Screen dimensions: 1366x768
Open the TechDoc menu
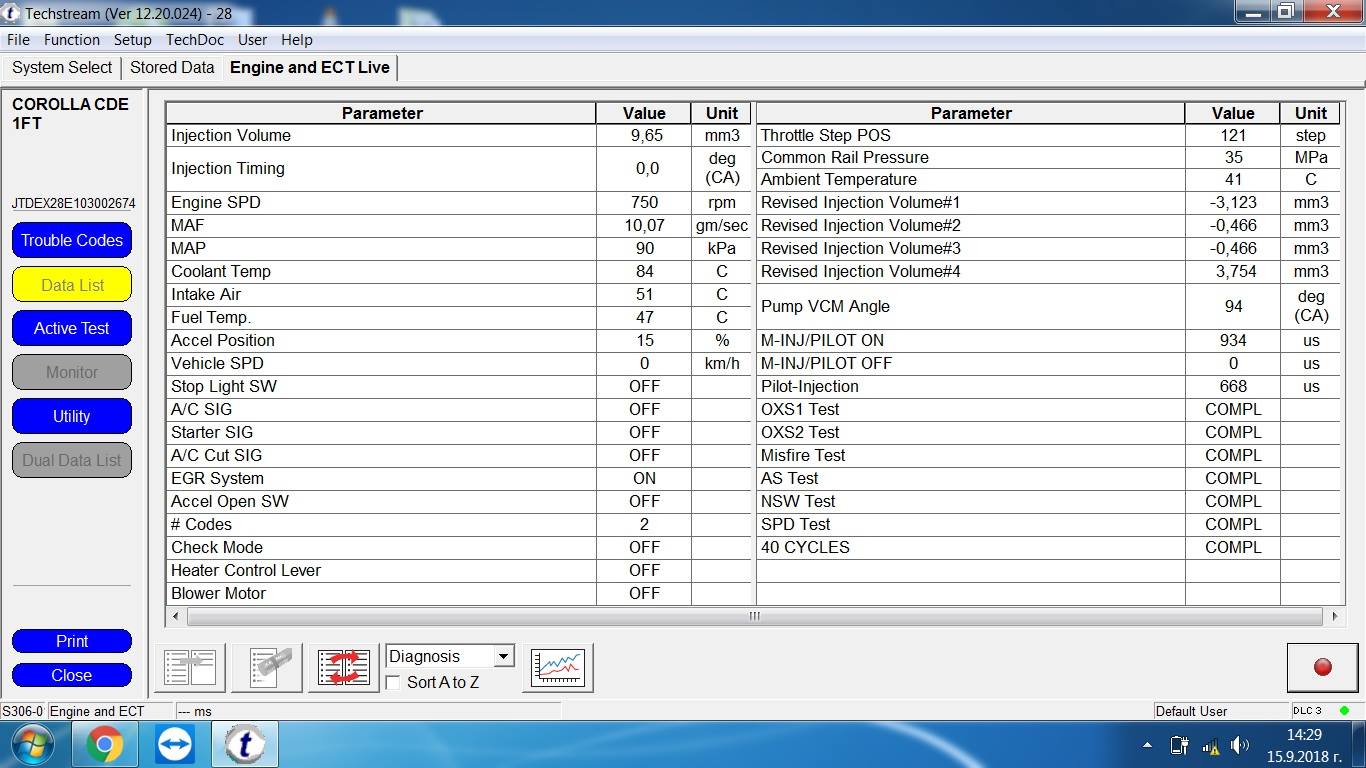pos(194,40)
